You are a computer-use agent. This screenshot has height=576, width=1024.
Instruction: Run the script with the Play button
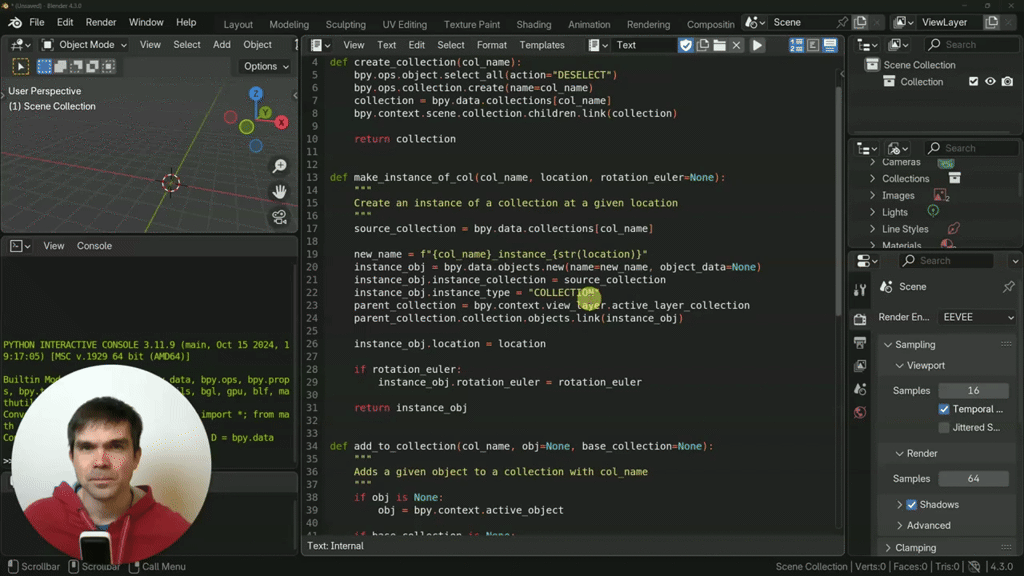757,44
